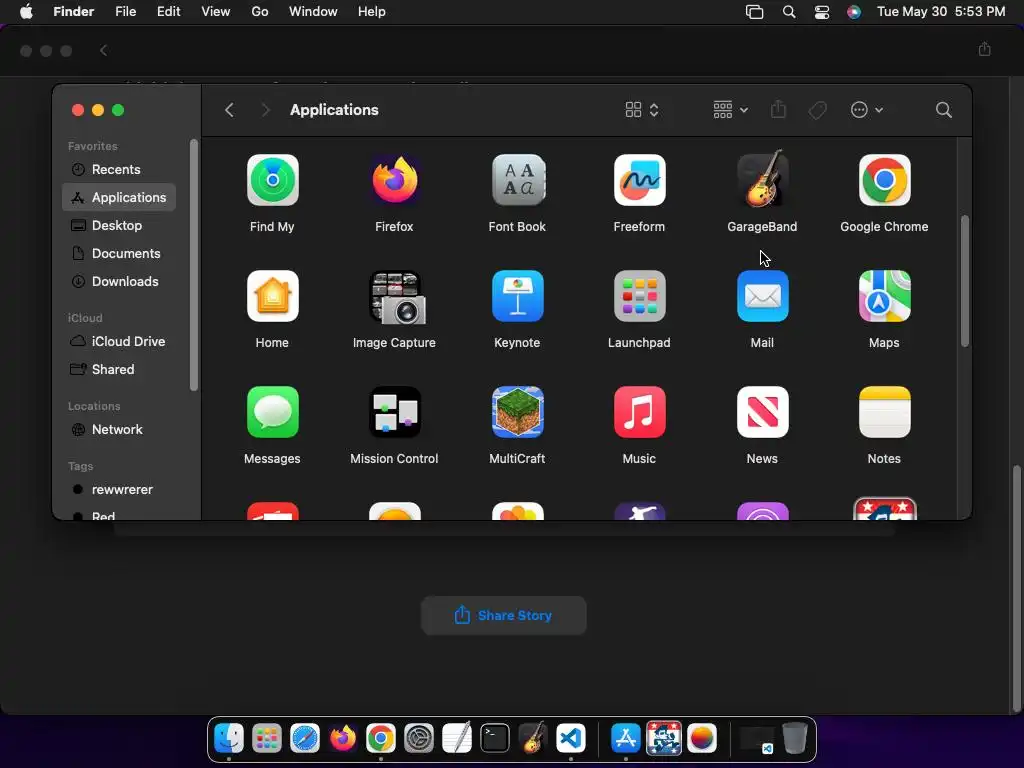Open Terminal from the Dock
The width and height of the screenshot is (1024, 768).
pos(494,739)
